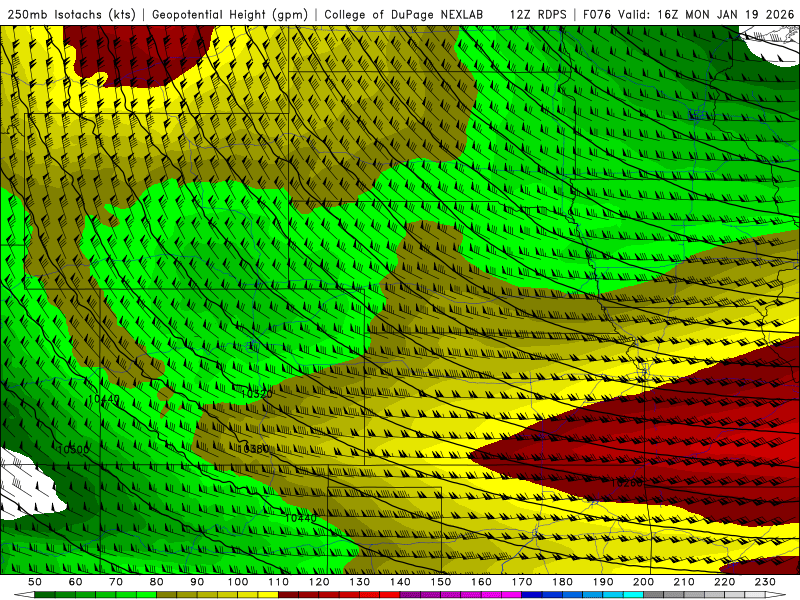Click the 220 value on the color scale

tap(725, 582)
